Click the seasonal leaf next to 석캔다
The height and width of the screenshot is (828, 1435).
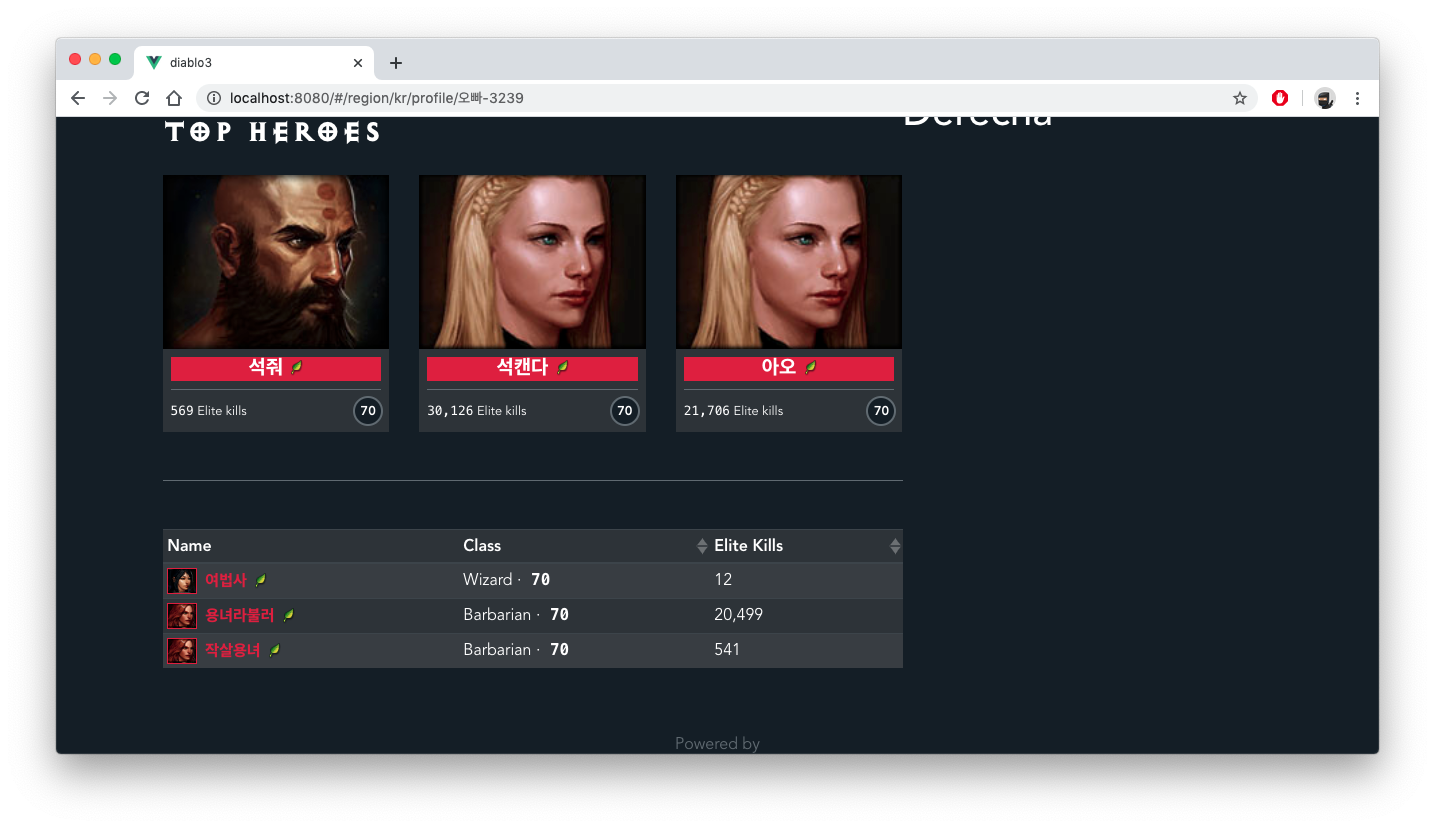click(x=563, y=368)
